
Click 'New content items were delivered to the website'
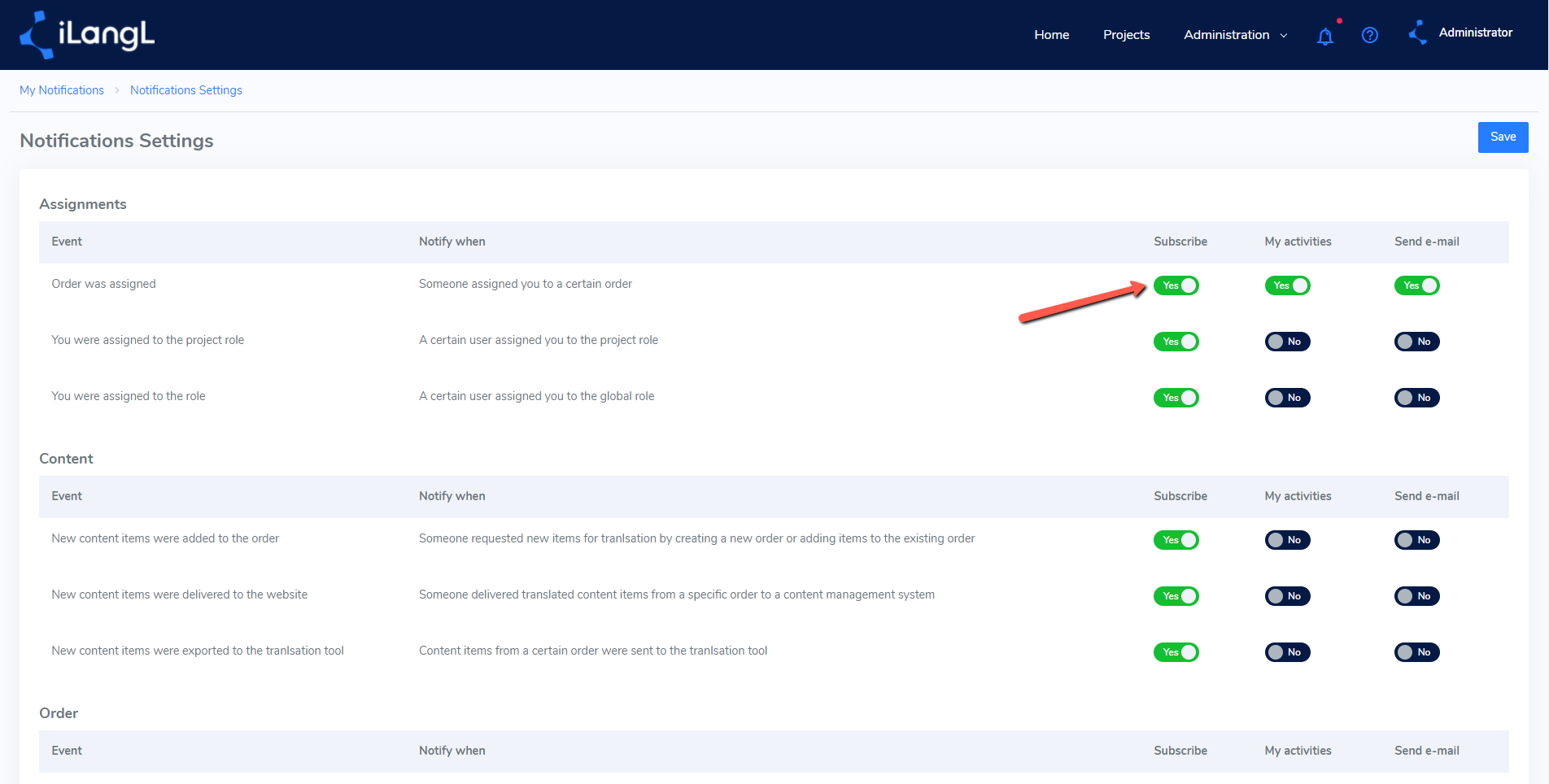[x=179, y=595]
